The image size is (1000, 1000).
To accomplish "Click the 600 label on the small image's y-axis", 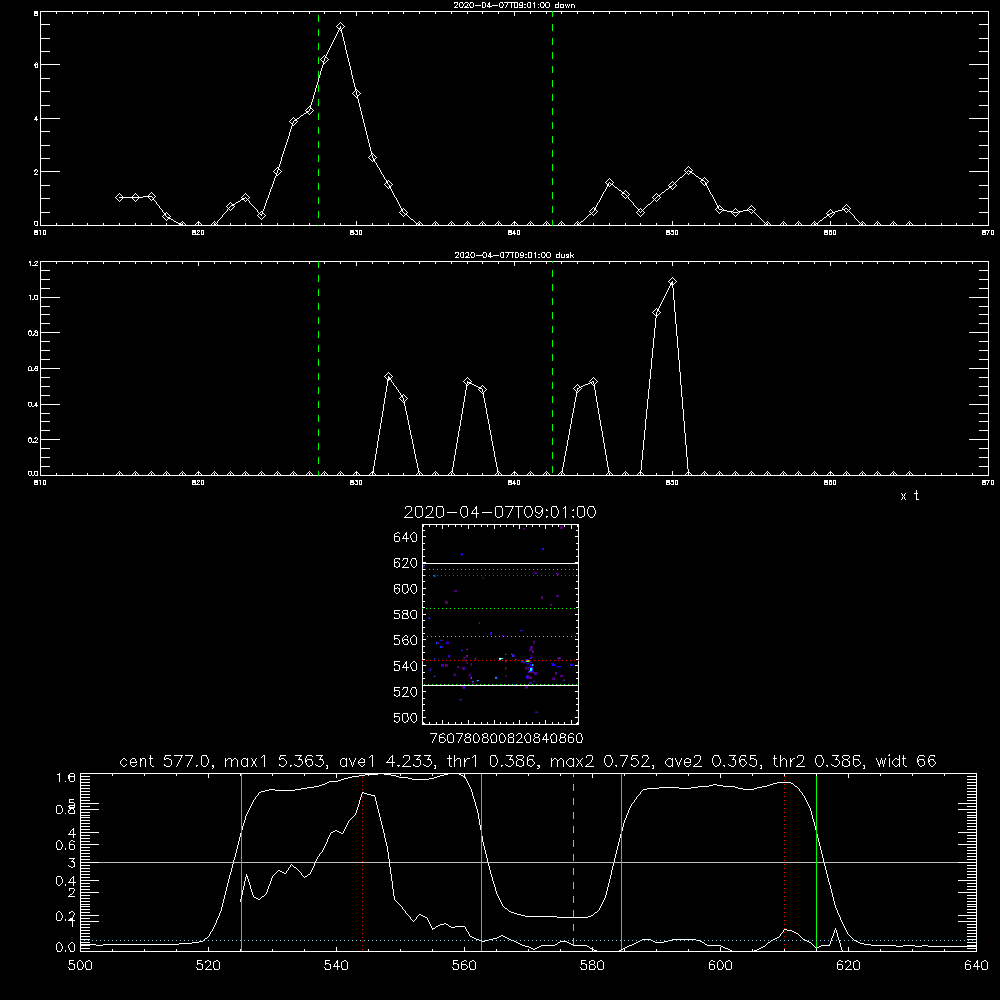I will (406, 589).
